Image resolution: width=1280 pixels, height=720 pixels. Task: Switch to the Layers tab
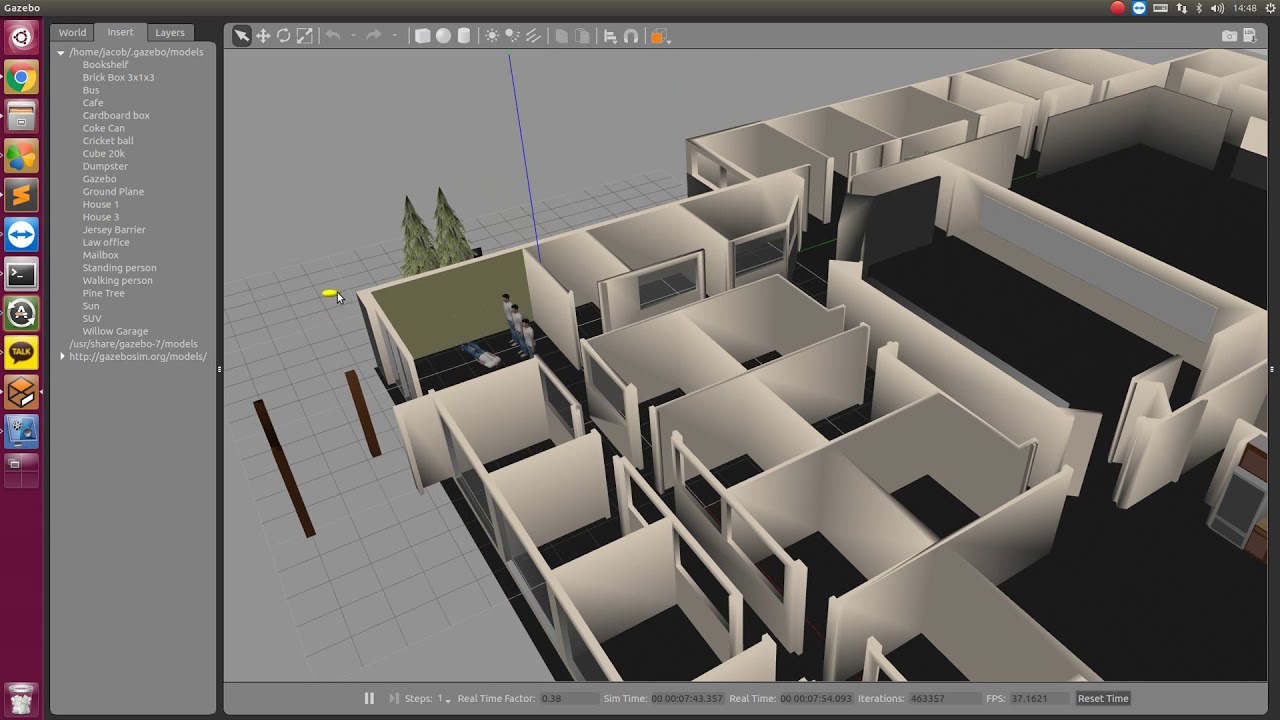pyautogui.click(x=170, y=32)
